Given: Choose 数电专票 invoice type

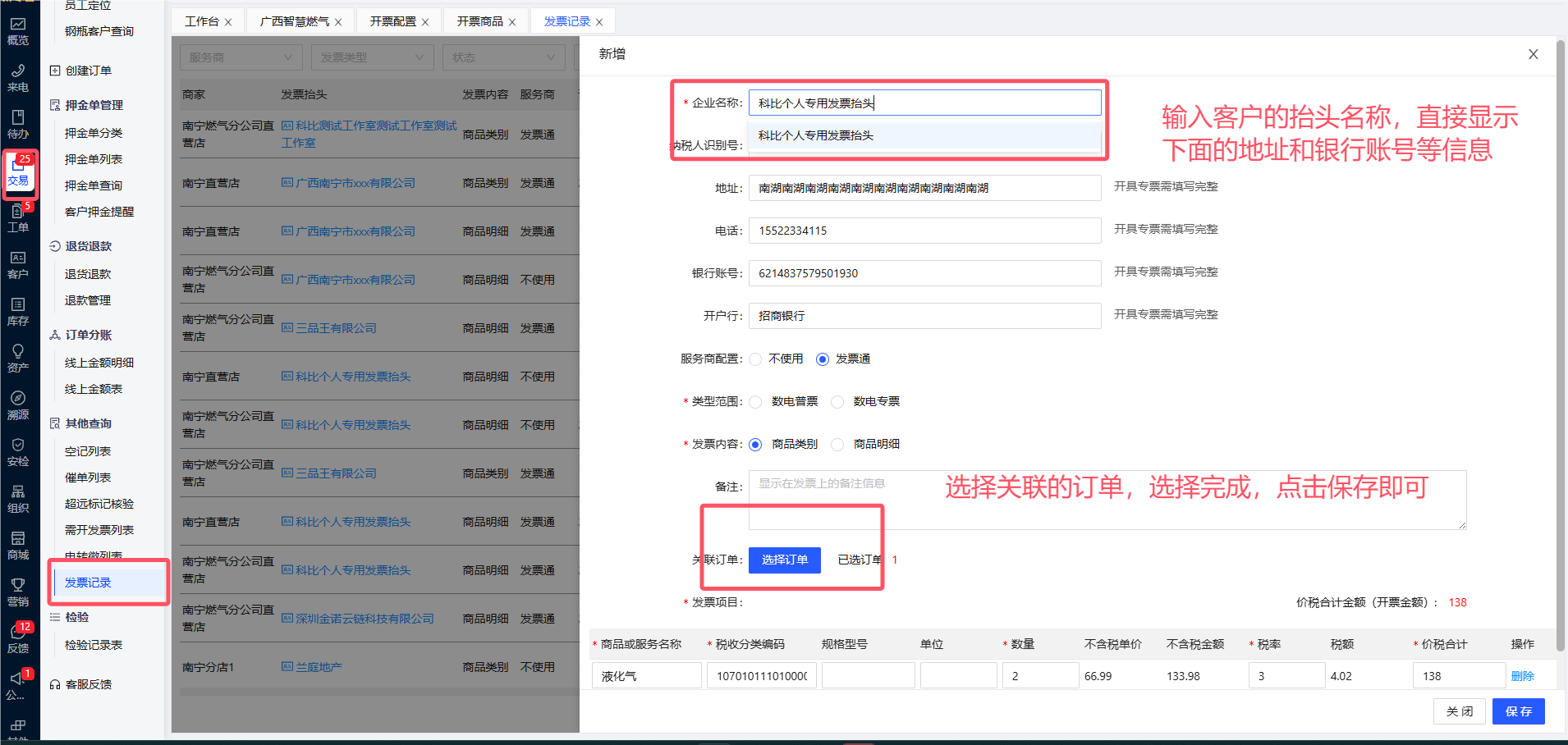Looking at the screenshot, I should tap(837, 402).
